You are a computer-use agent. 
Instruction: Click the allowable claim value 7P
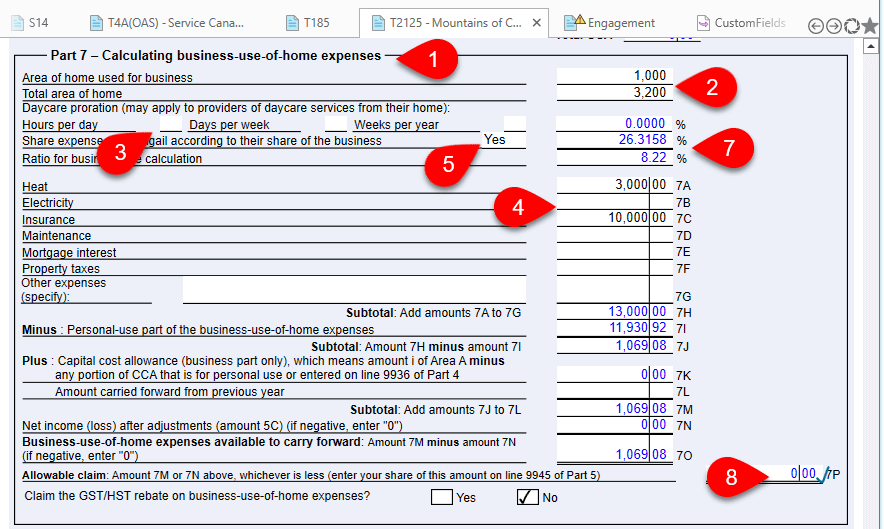(x=802, y=474)
